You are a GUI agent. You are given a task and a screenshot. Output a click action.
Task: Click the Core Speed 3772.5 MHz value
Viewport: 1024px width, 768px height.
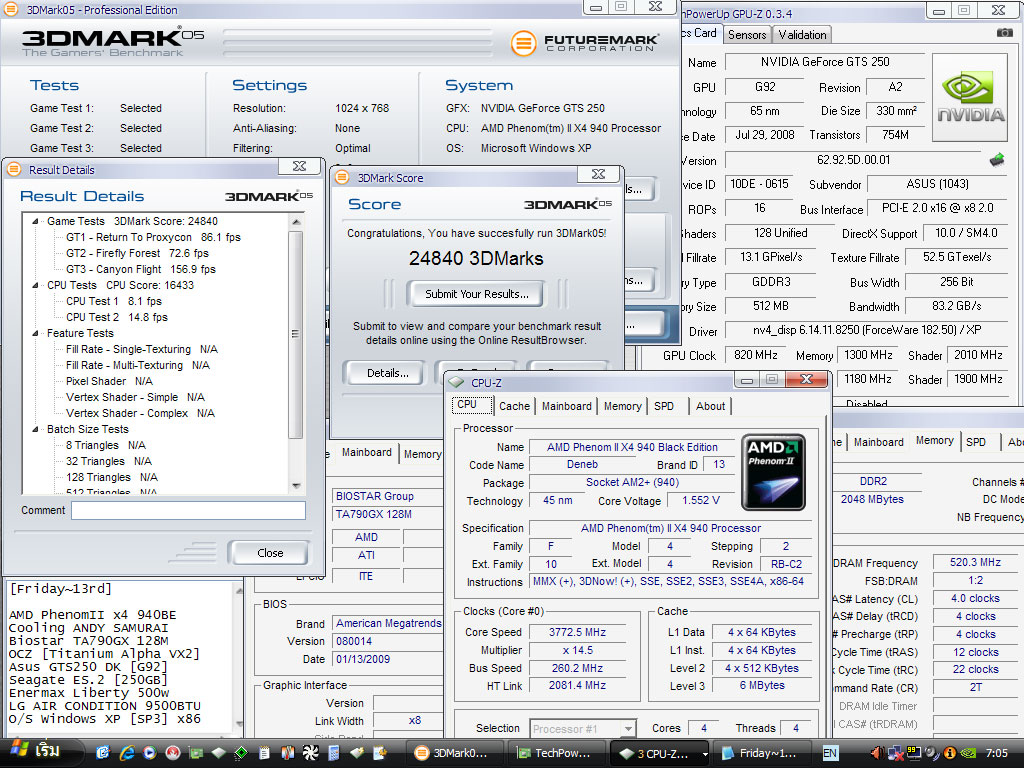[577, 632]
